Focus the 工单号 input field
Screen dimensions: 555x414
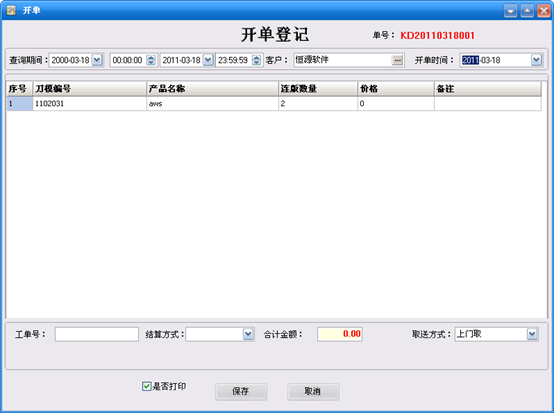[97, 334]
